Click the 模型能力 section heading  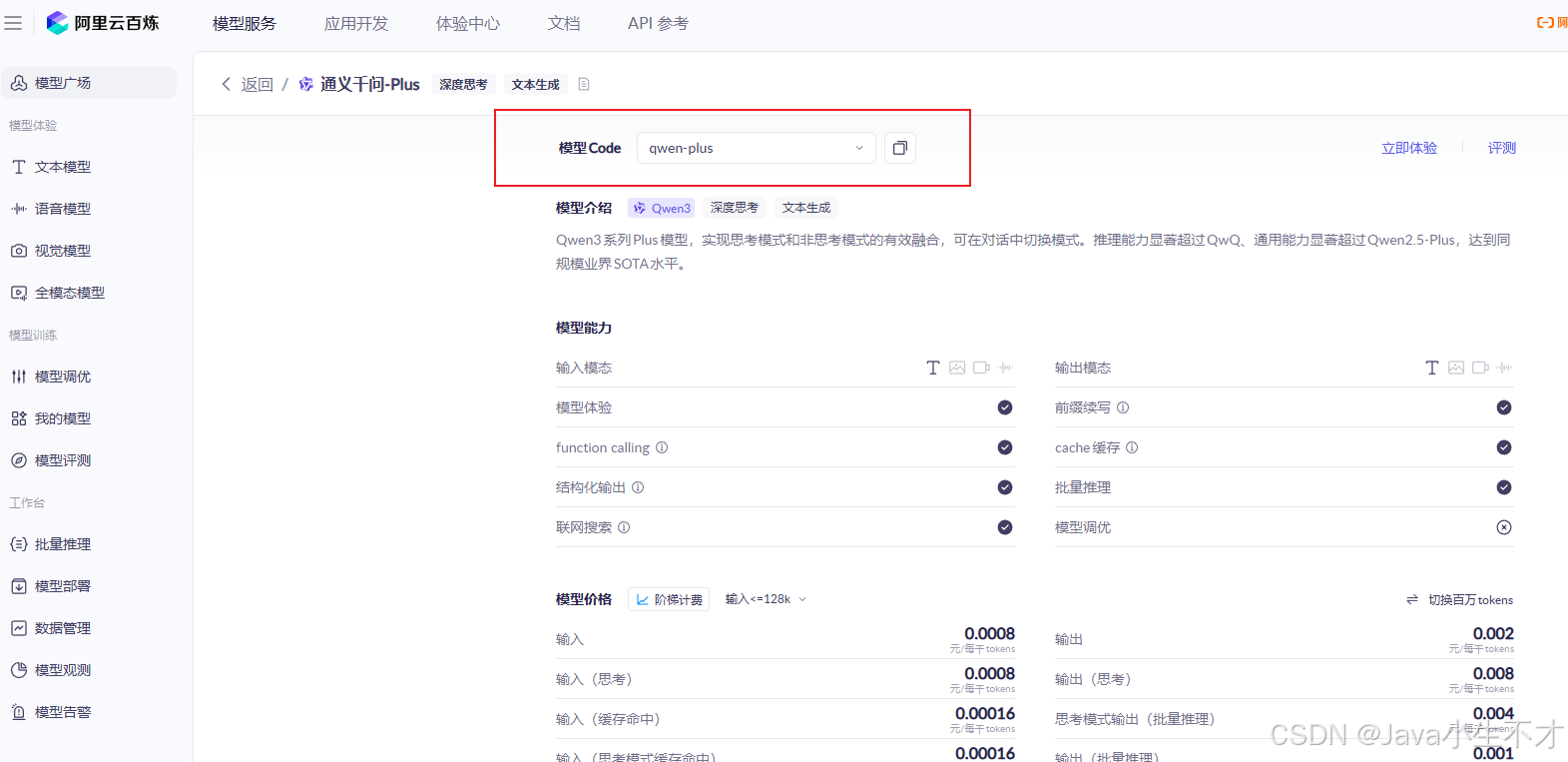point(584,328)
